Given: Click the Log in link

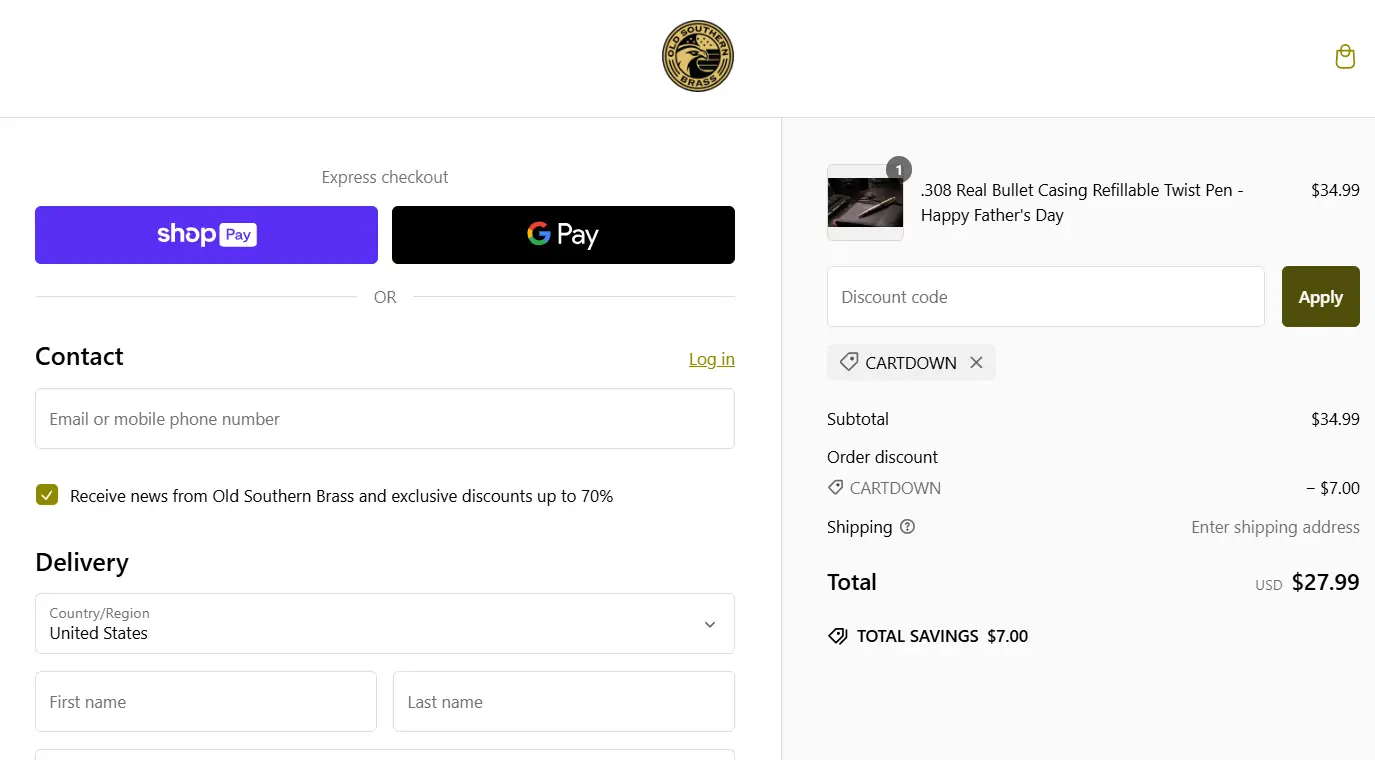Looking at the screenshot, I should pos(711,359).
